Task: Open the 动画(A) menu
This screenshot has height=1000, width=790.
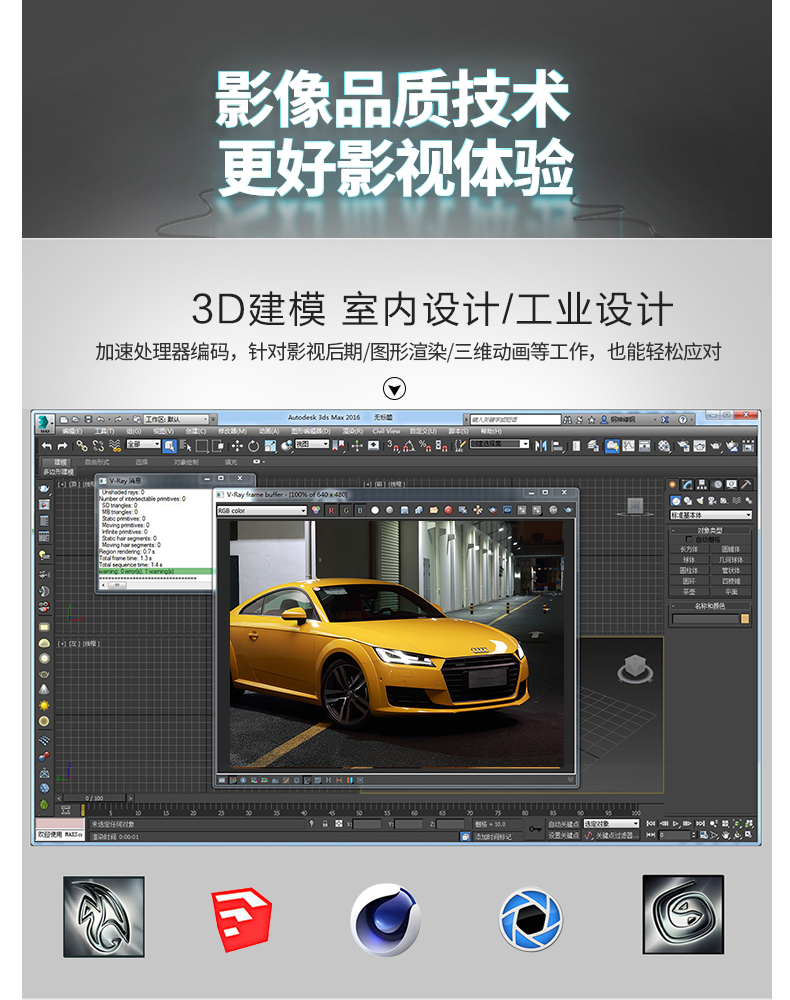Action: pos(268,431)
